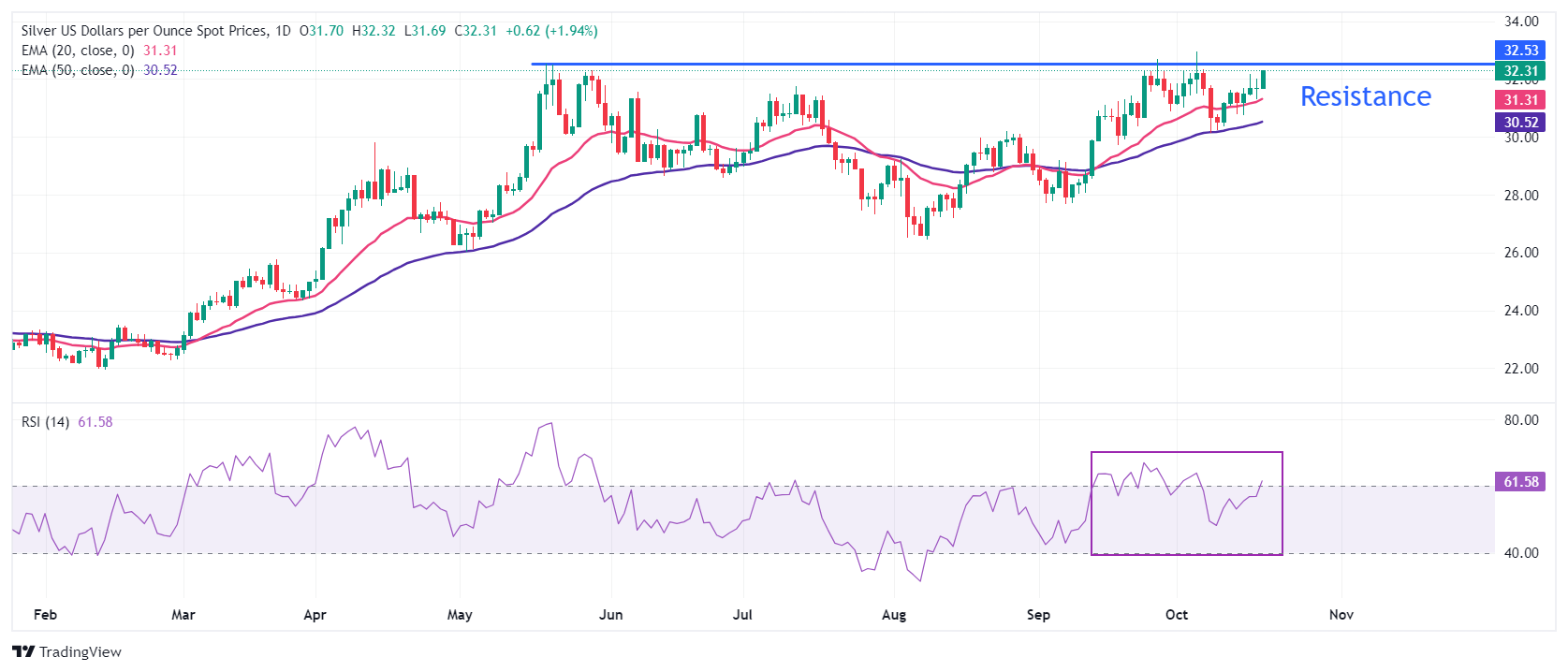Click the pink 31.31 EMA price tag
The height and width of the screenshot is (672, 1568).
coord(1520,100)
